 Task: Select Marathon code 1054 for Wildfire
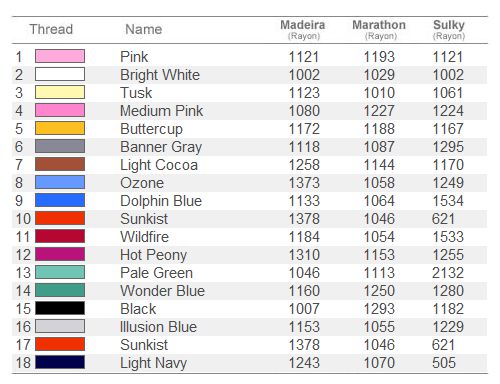coord(379,237)
